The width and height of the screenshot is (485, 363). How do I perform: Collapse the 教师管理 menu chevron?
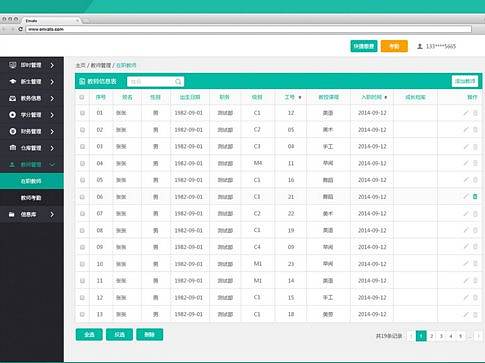(52, 164)
